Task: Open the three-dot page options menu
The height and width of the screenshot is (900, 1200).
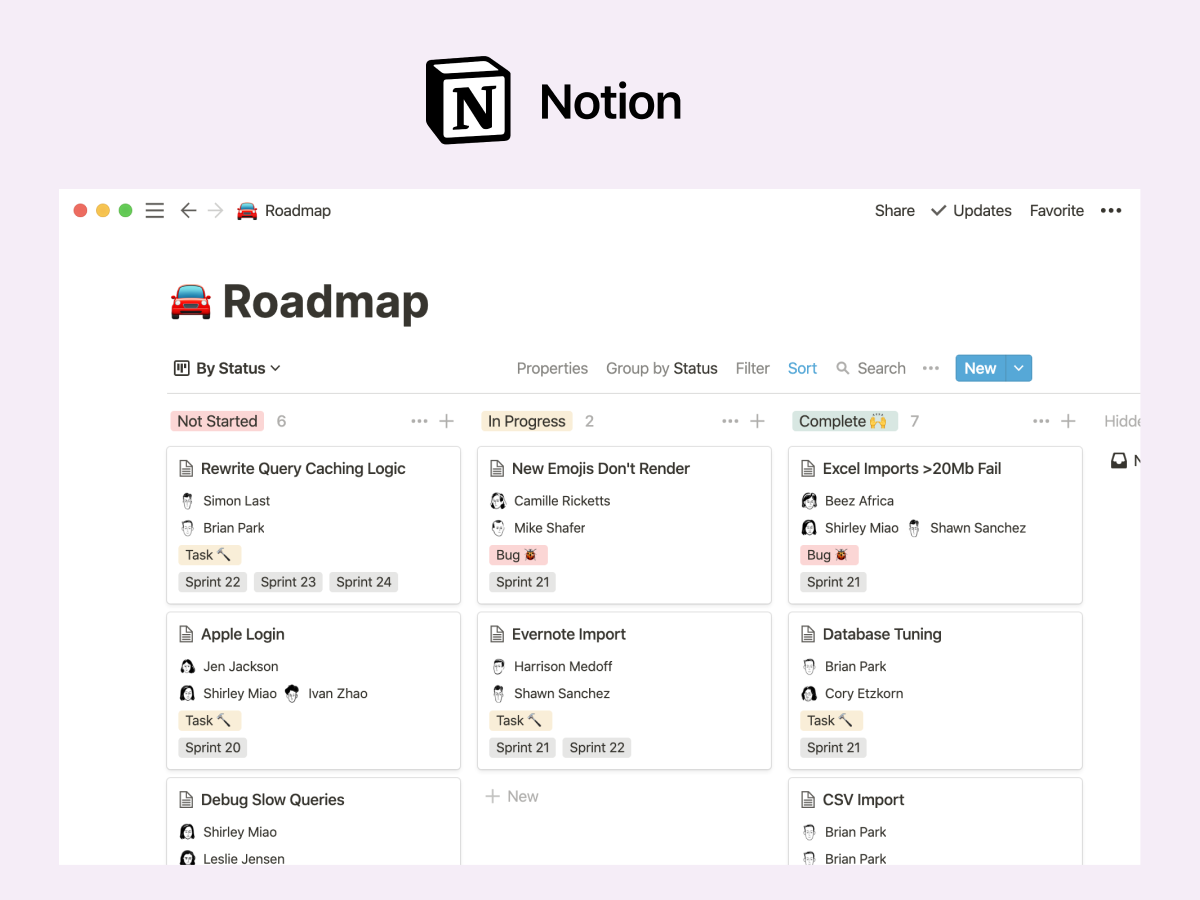Action: tap(1111, 211)
